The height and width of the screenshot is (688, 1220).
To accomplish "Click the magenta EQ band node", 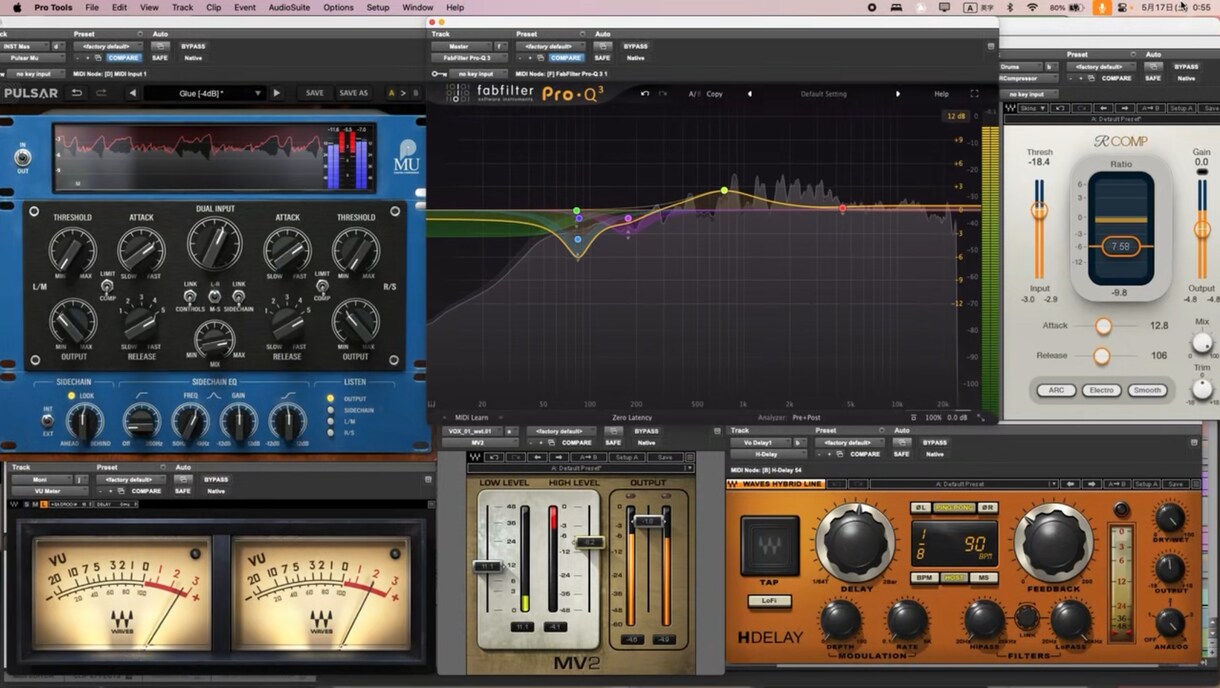I will (628, 218).
